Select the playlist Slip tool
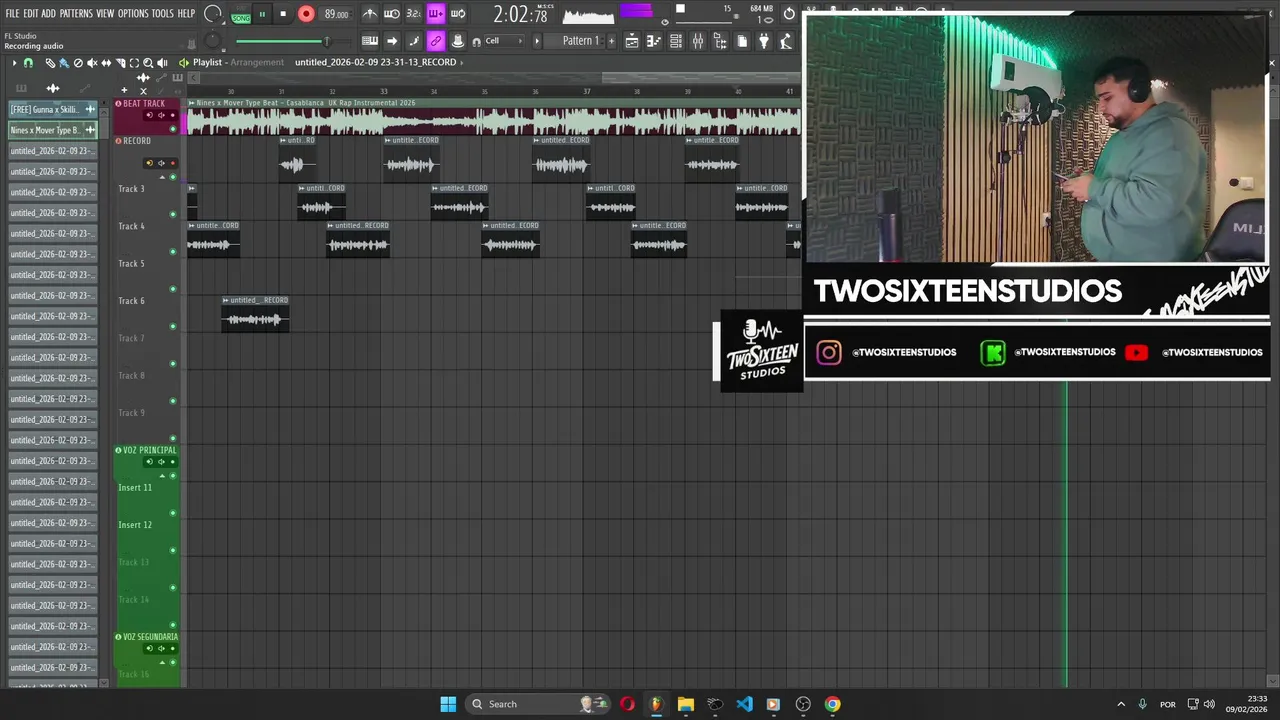The image size is (1280, 720). pos(106,63)
